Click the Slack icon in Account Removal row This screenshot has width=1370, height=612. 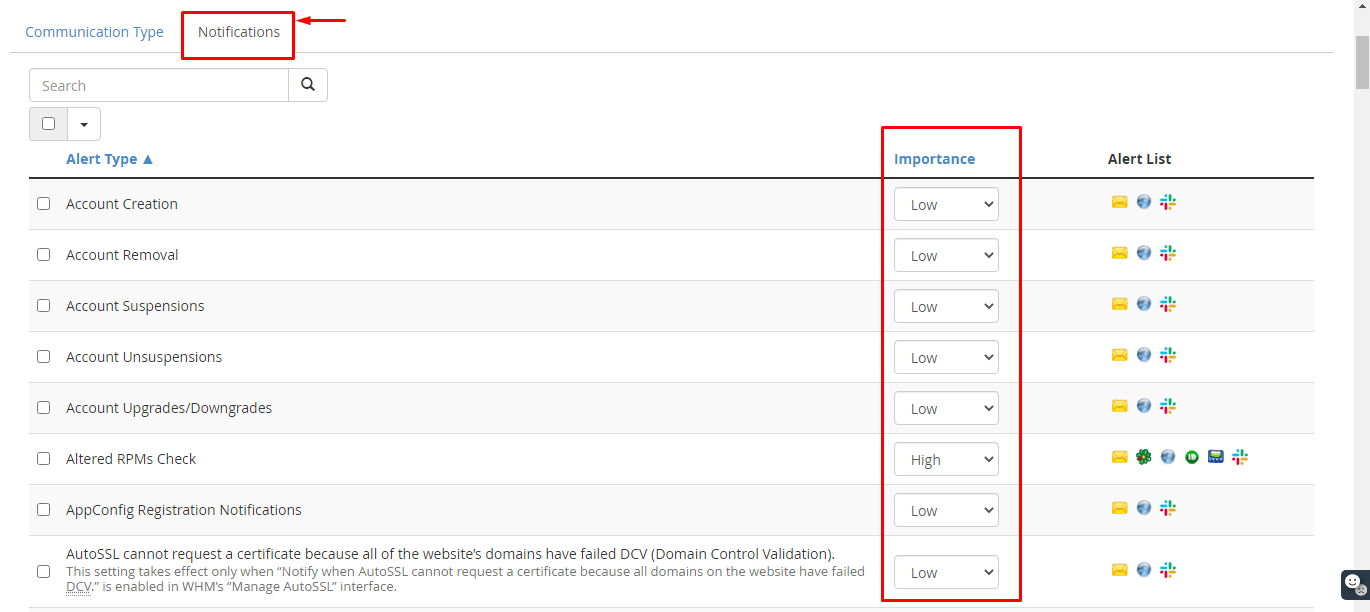(x=1168, y=253)
